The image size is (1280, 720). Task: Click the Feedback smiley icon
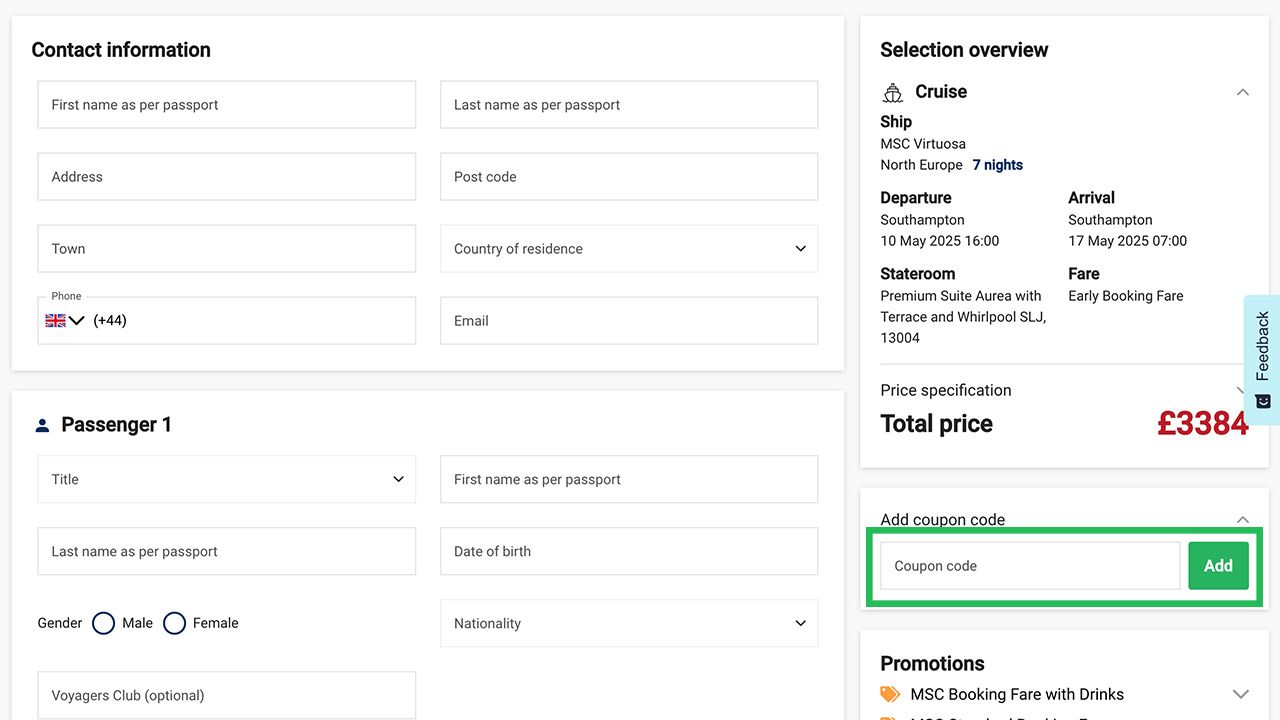click(1263, 401)
